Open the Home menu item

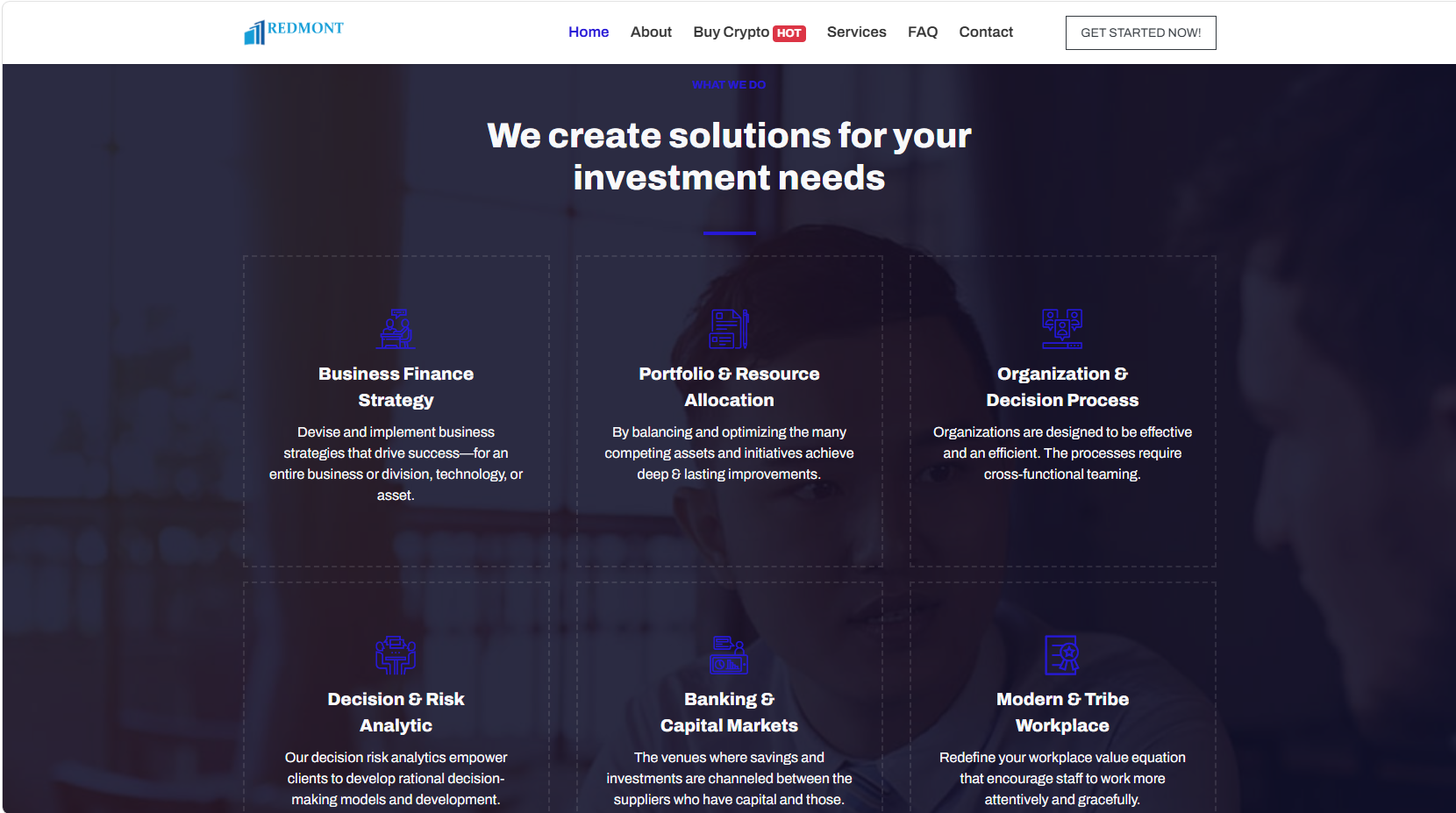(589, 32)
